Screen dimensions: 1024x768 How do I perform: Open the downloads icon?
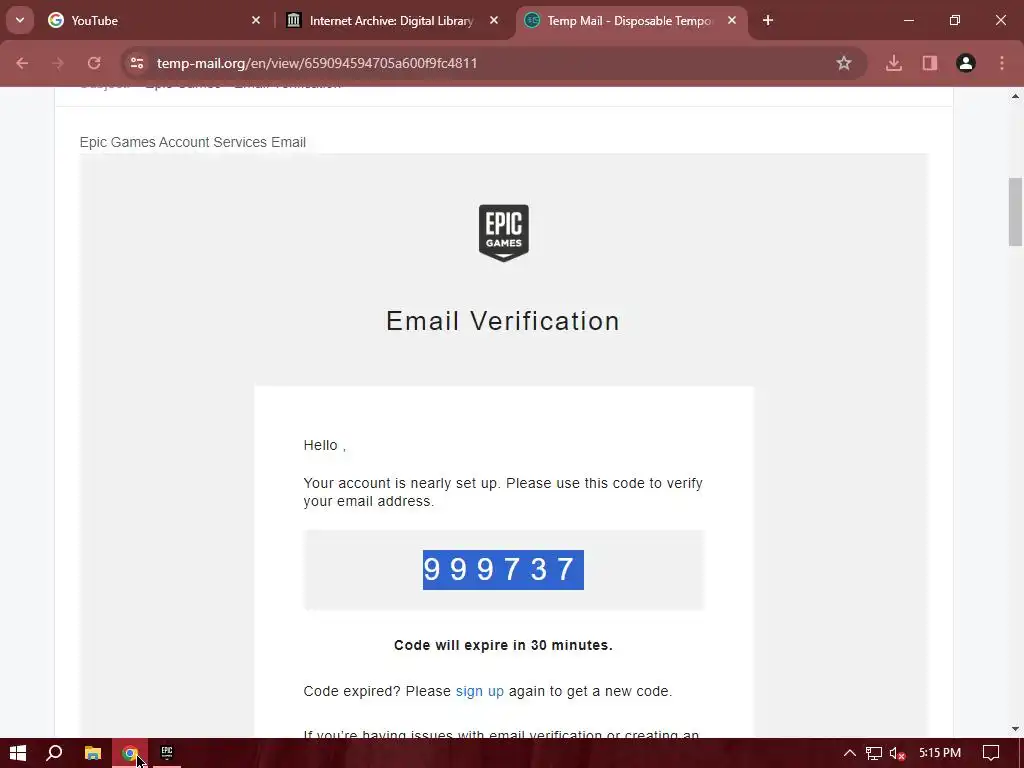[894, 63]
